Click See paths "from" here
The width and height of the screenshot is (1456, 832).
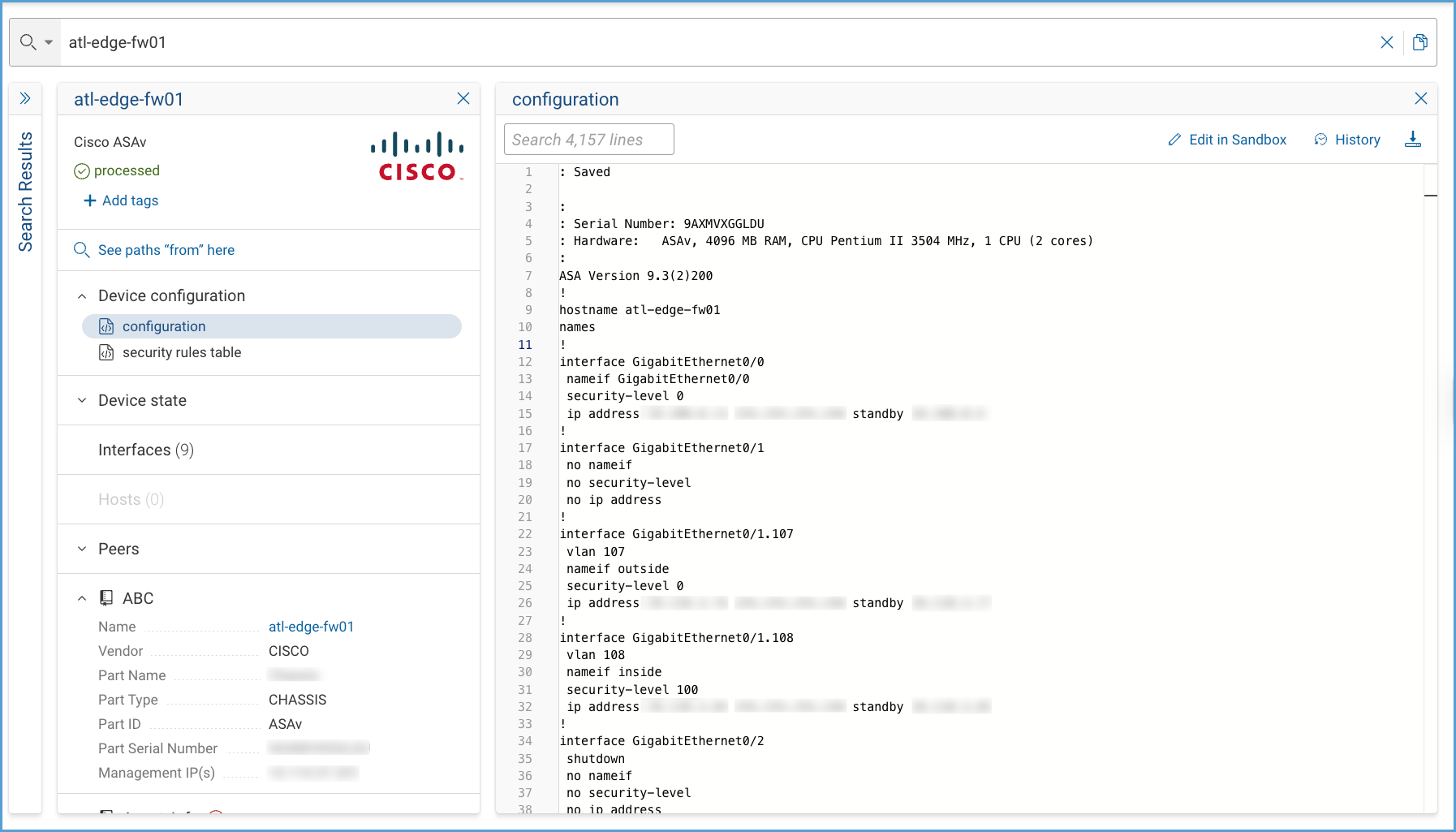tap(166, 250)
